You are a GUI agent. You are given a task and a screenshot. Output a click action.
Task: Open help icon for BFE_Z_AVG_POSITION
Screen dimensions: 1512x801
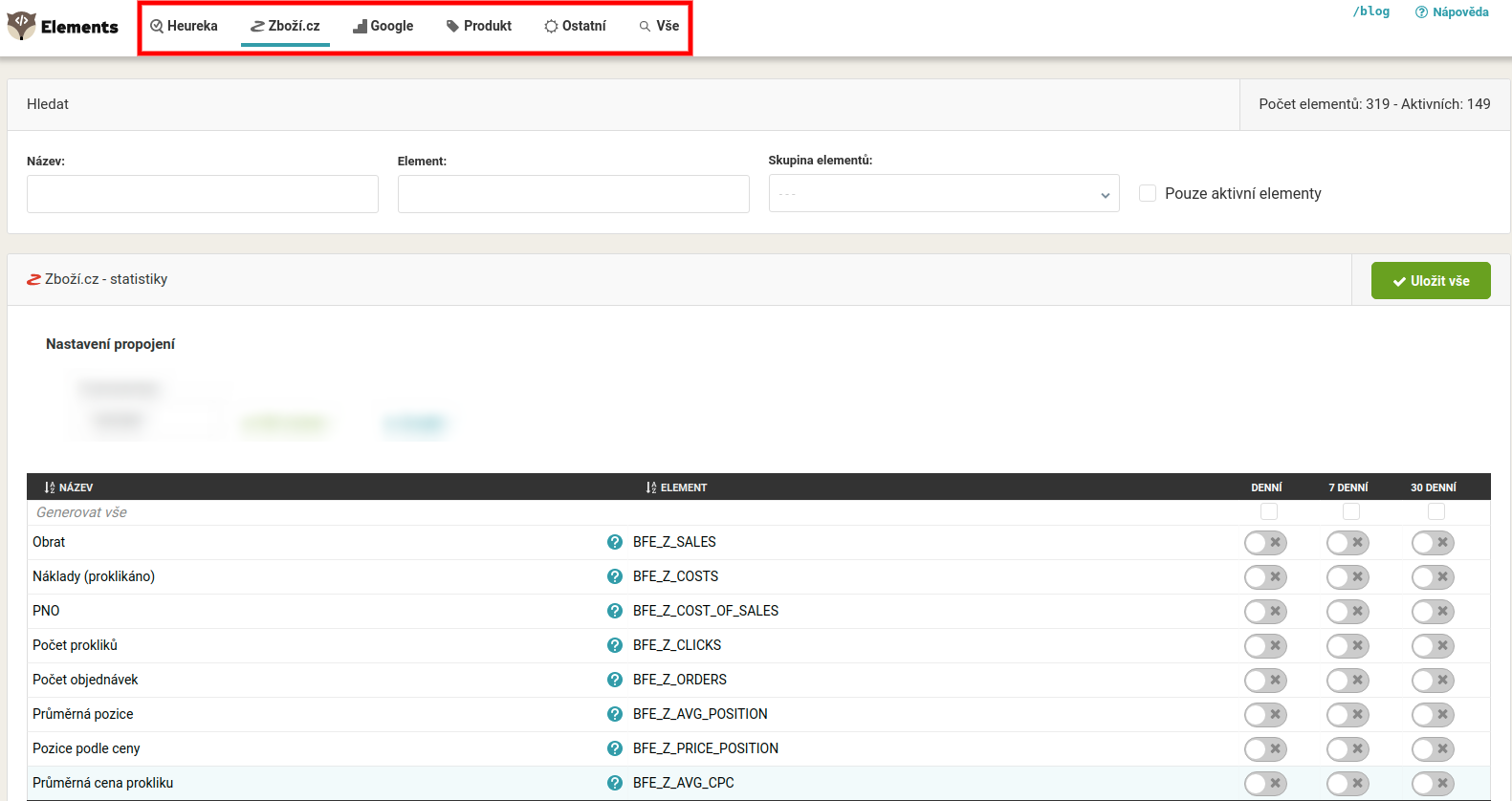(x=615, y=714)
